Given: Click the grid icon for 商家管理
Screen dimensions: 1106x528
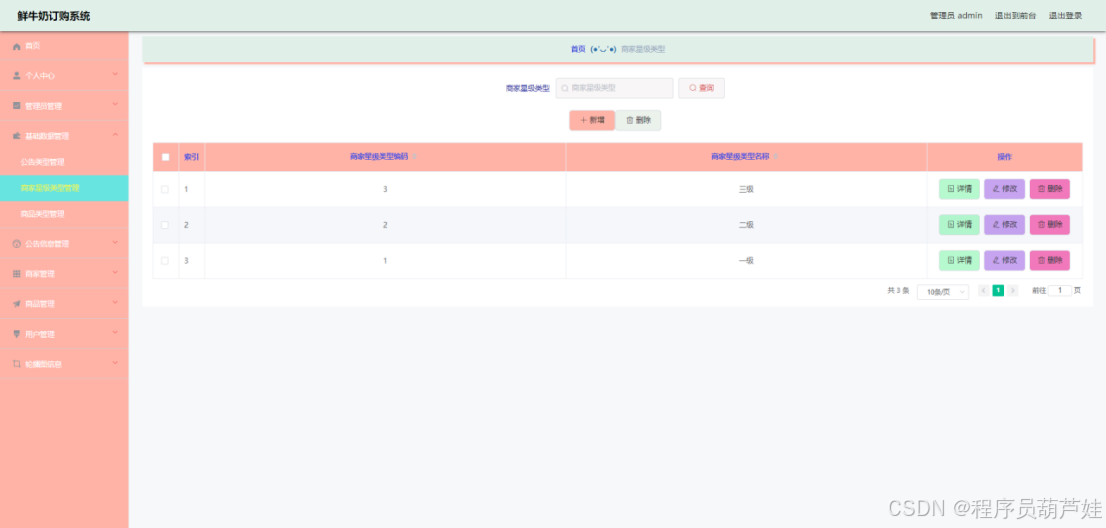Looking at the screenshot, I should click(x=17, y=274).
